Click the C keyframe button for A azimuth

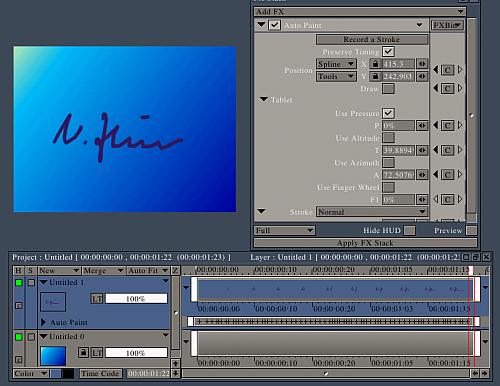[448, 175]
